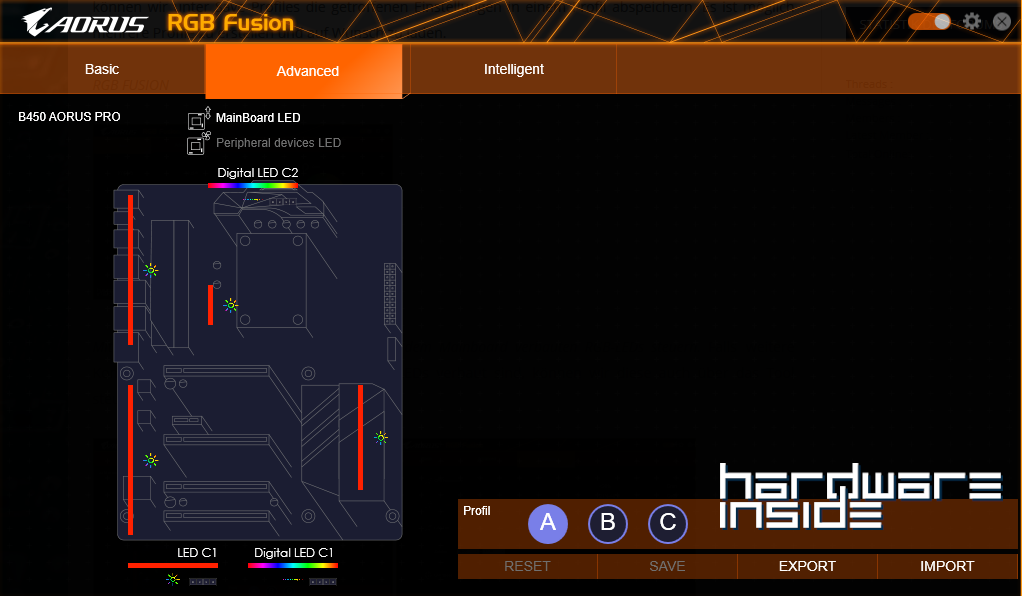Select the red LED bar along the audio section
This screenshot has height=596, width=1022.
coord(130,460)
